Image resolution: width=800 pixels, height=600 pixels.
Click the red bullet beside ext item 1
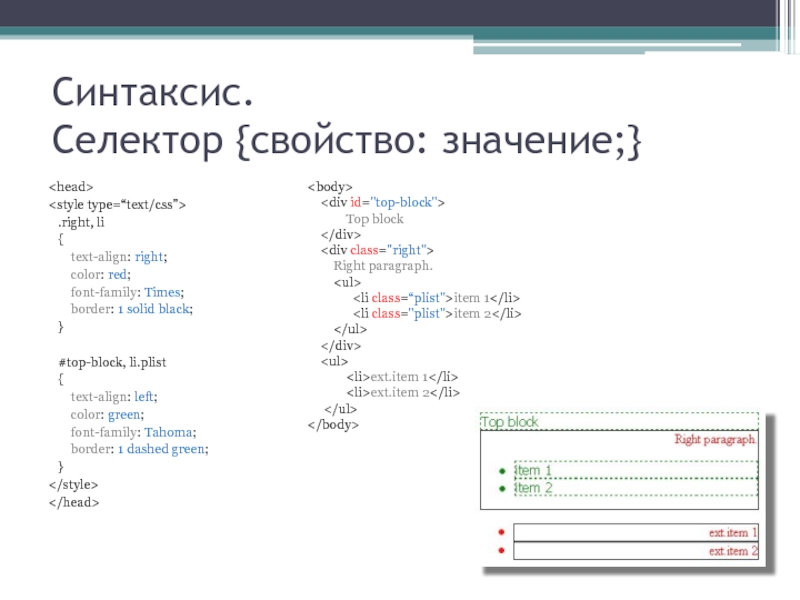501,533
